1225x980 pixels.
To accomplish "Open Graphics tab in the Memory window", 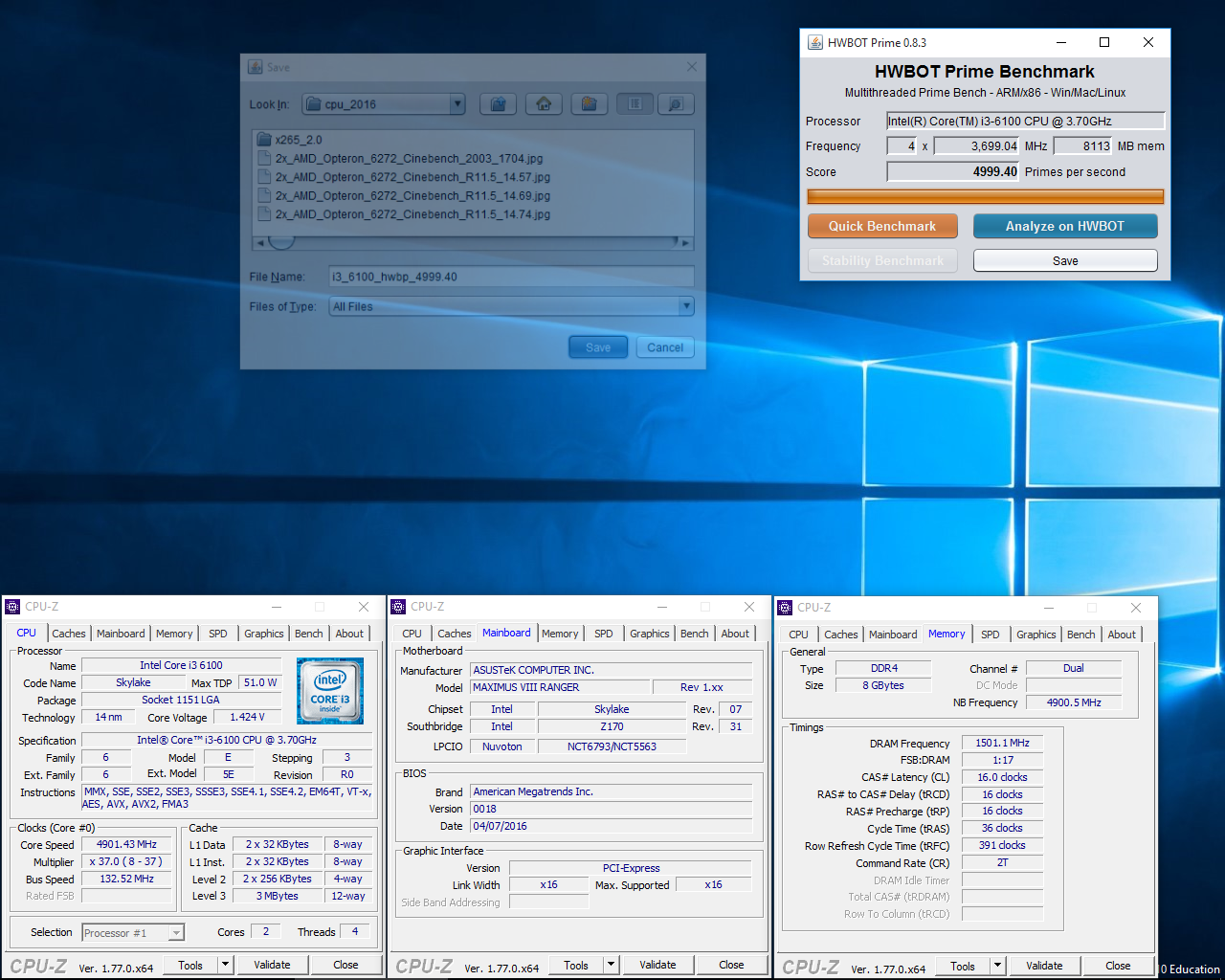I will coord(1036,635).
